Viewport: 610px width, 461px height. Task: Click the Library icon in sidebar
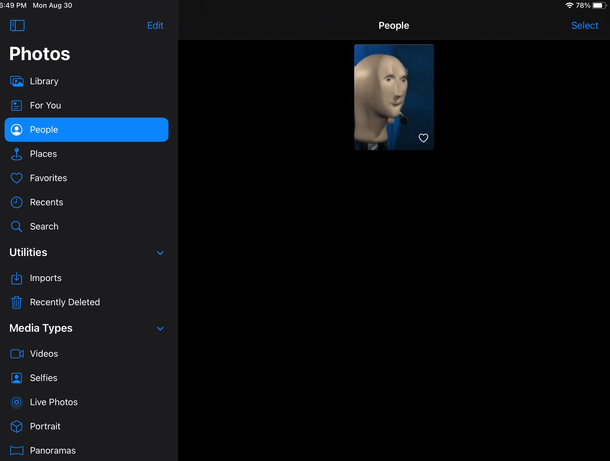click(16, 81)
